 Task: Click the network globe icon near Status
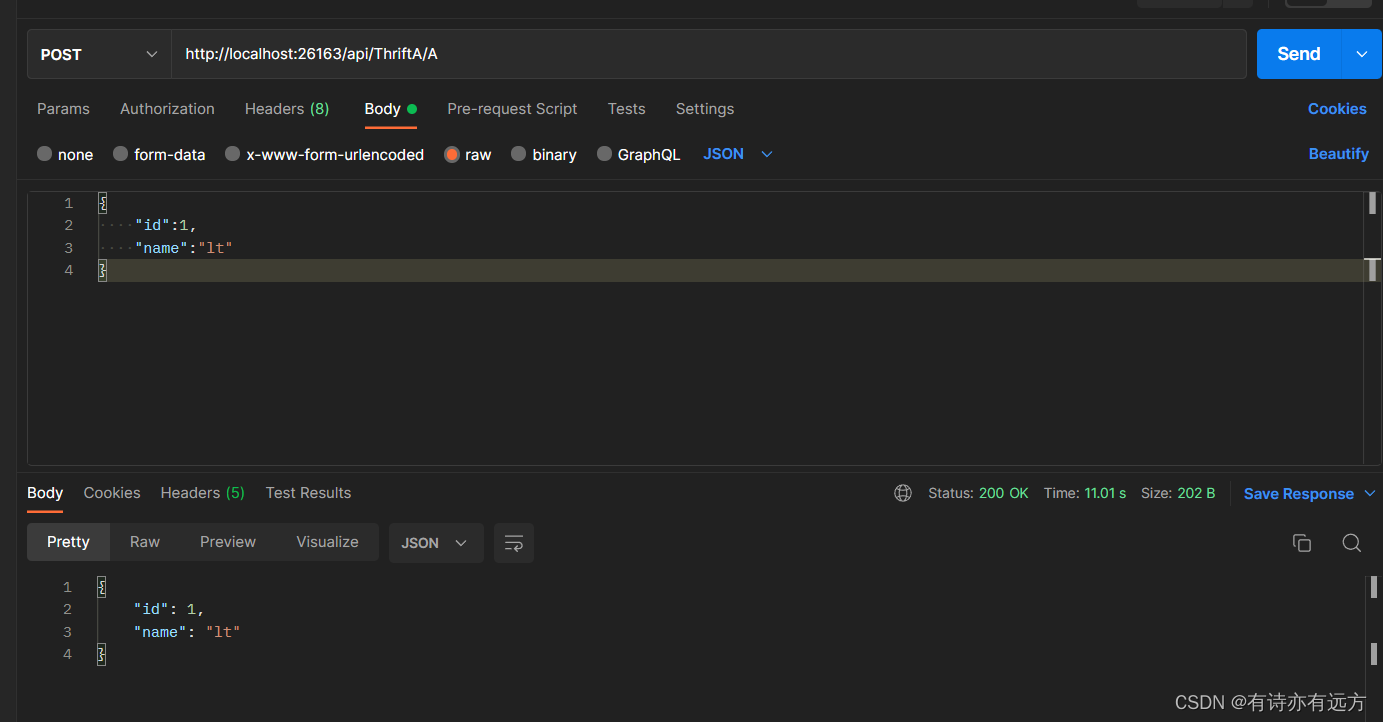tap(903, 493)
